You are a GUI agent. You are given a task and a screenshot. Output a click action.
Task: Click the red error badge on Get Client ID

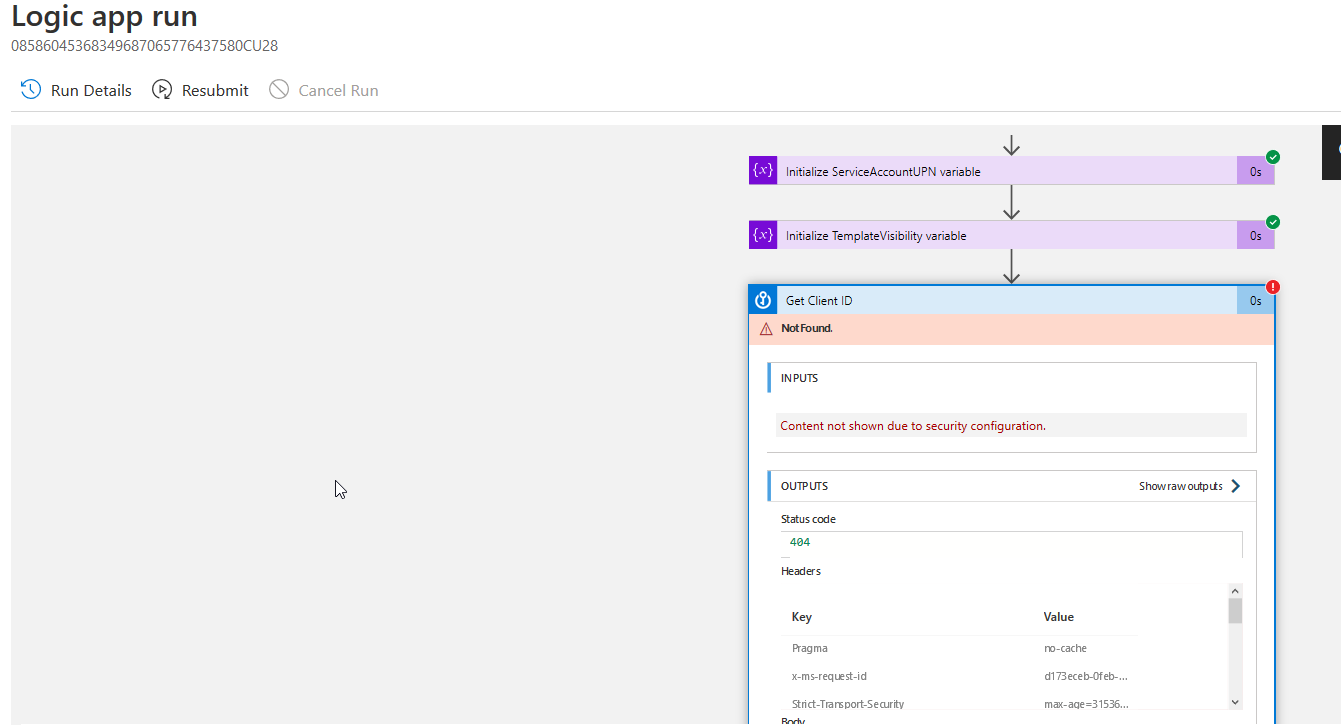coord(1272,286)
